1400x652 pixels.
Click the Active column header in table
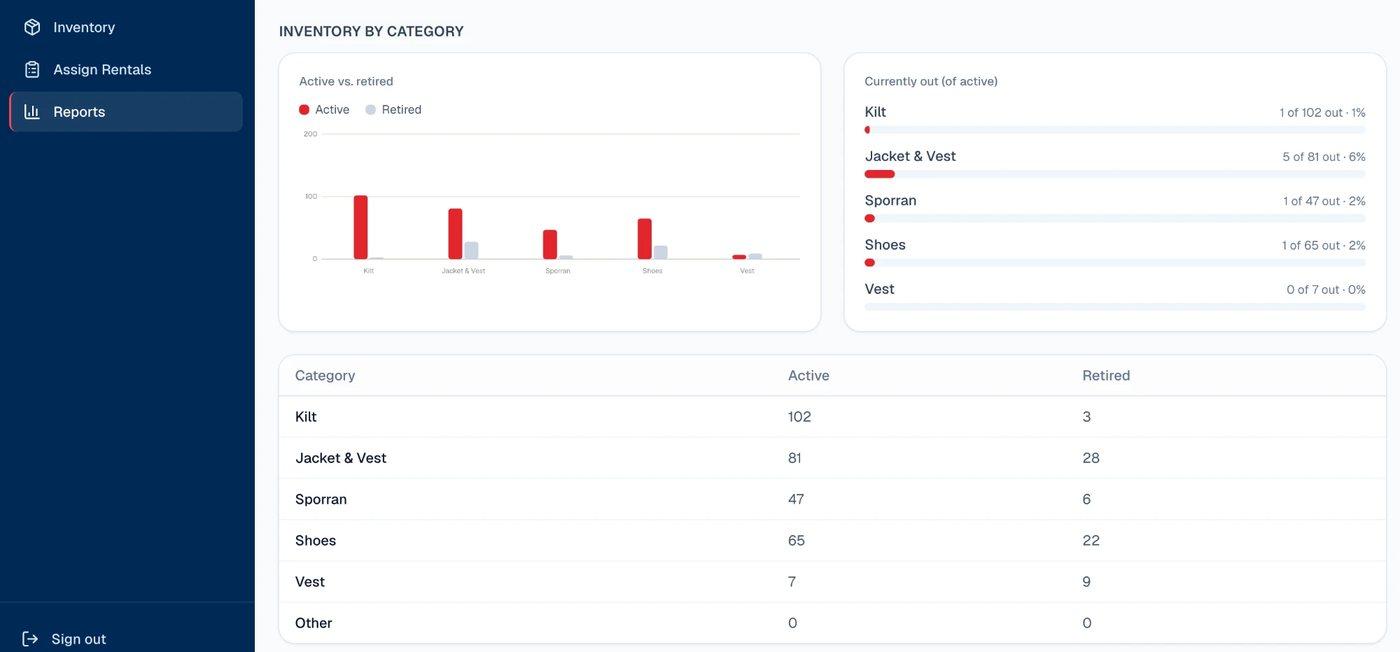click(809, 376)
